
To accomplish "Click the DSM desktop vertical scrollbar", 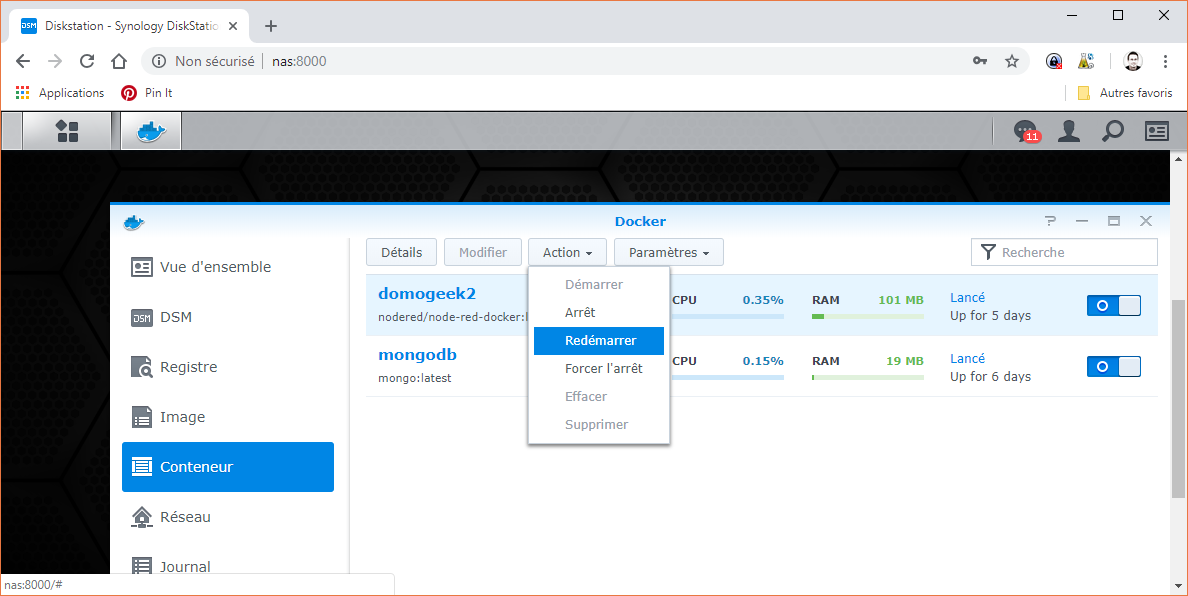I will 1178,398.
